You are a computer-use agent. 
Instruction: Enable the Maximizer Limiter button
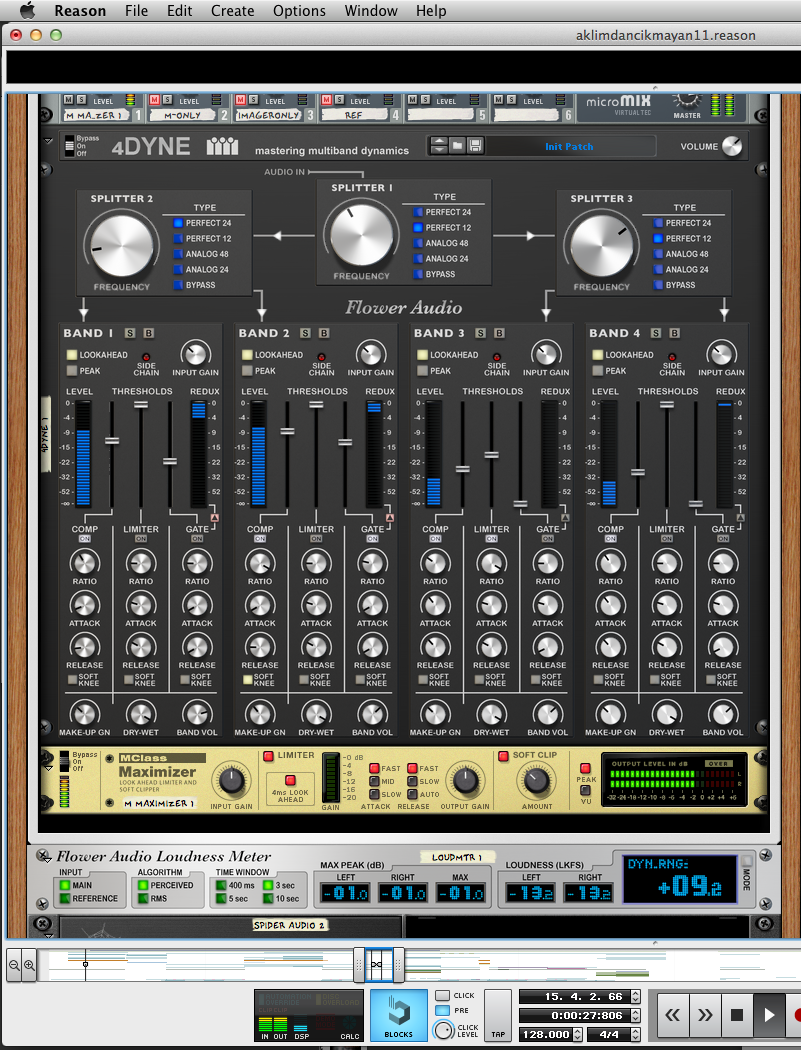coord(269,756)
